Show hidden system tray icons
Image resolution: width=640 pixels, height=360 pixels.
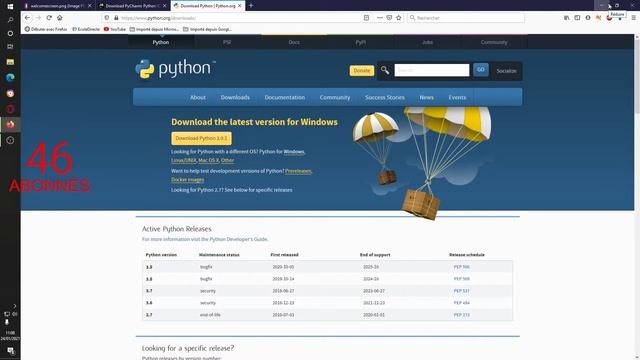point(15,306)
